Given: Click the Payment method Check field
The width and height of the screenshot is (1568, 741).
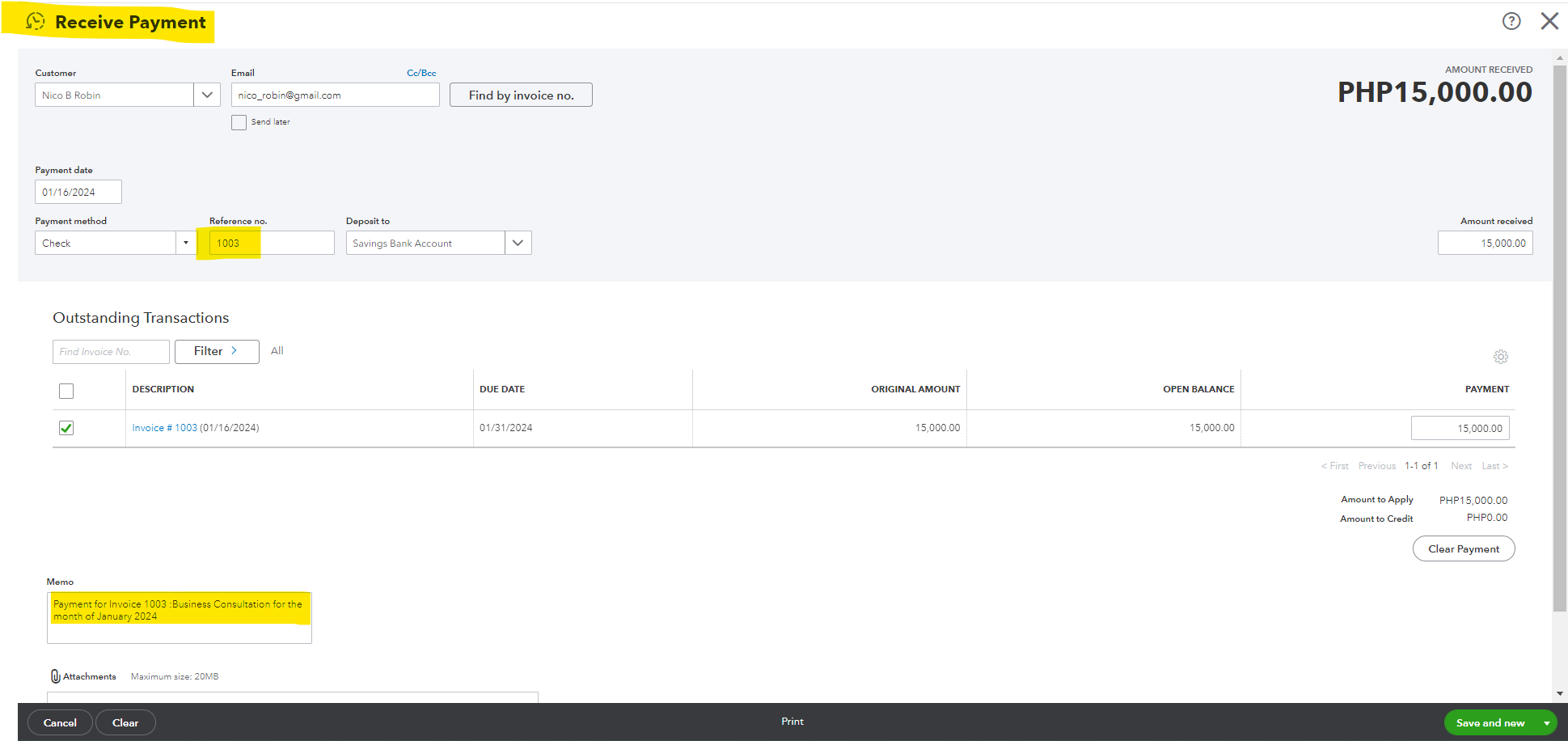Looking at the screenshot, I should pos(106,243).
